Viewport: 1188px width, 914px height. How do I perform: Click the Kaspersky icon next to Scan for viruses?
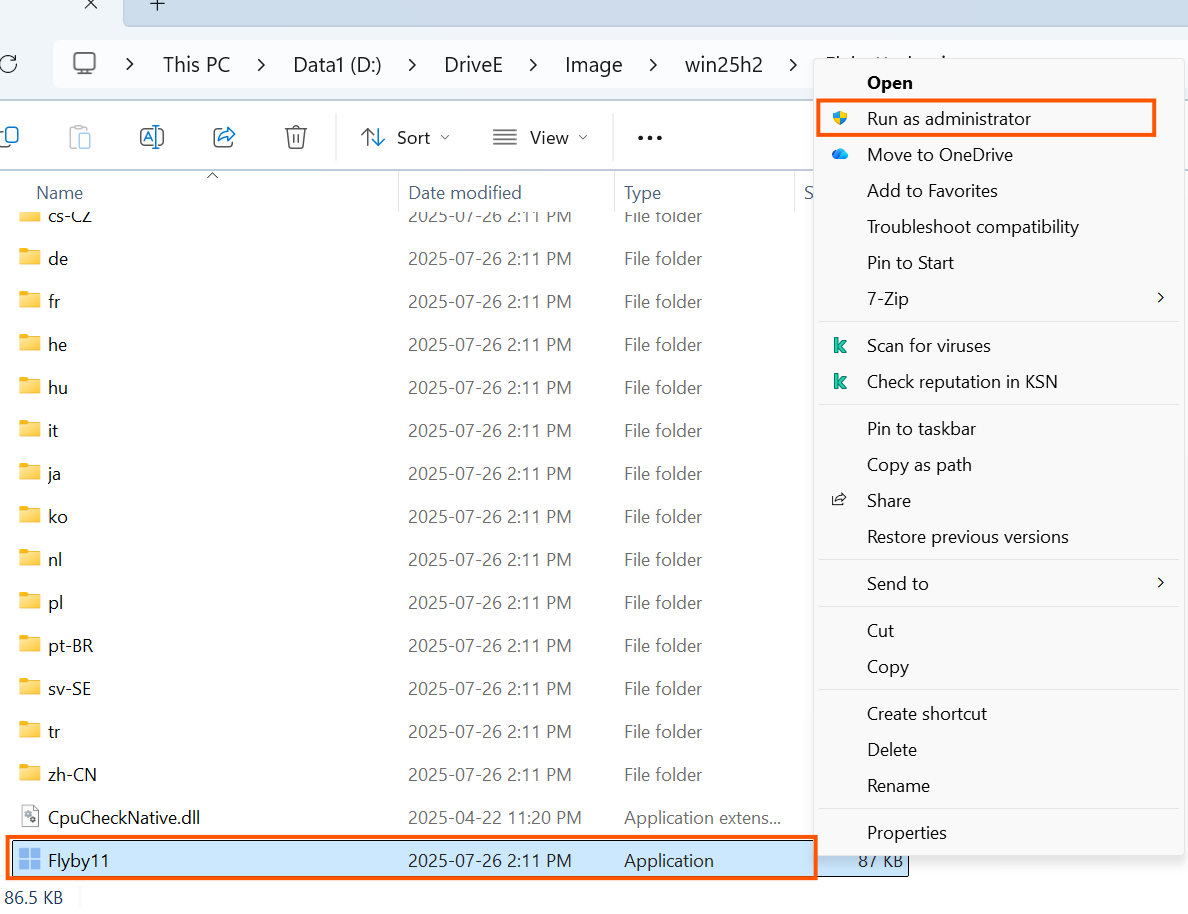840,345
